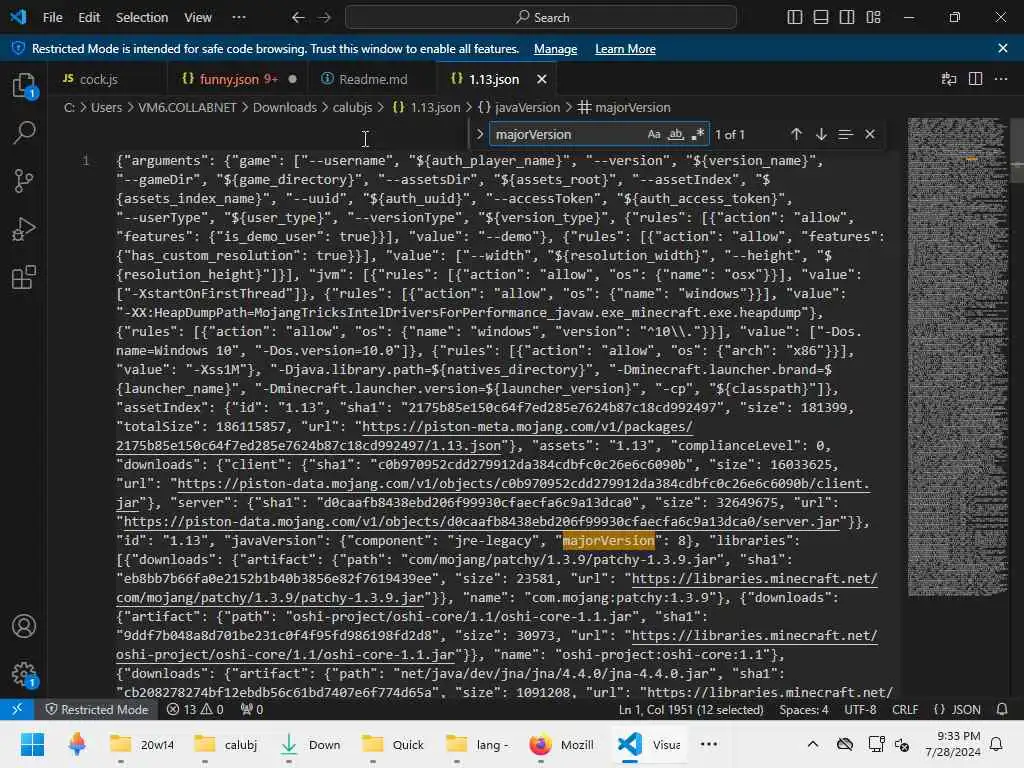Toggle the bottom panel layout icon
1024x768 pixels.
point(821,18)
